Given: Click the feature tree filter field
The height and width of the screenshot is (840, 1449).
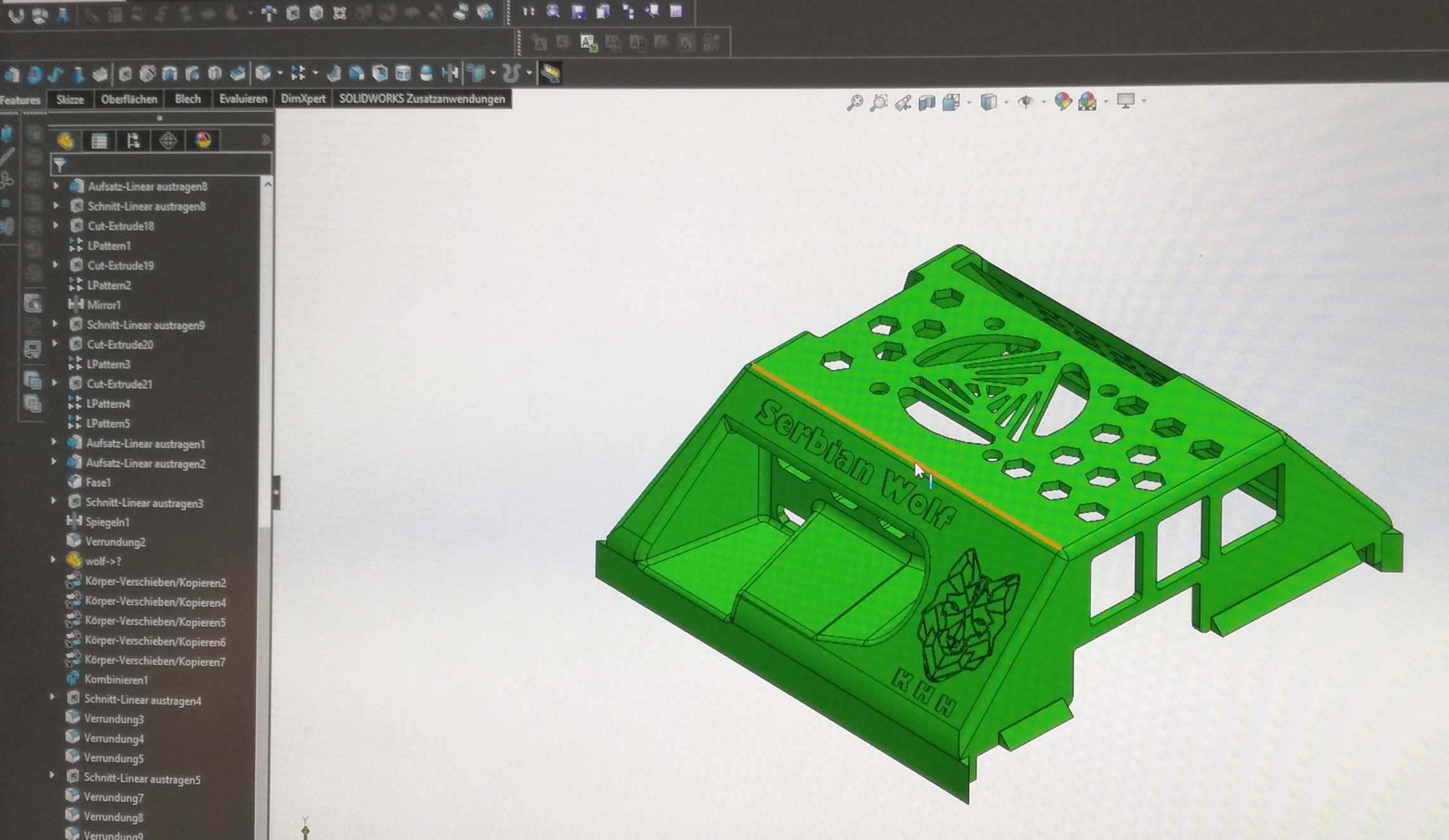Looking at the screenshot, I should click(165, 165).
